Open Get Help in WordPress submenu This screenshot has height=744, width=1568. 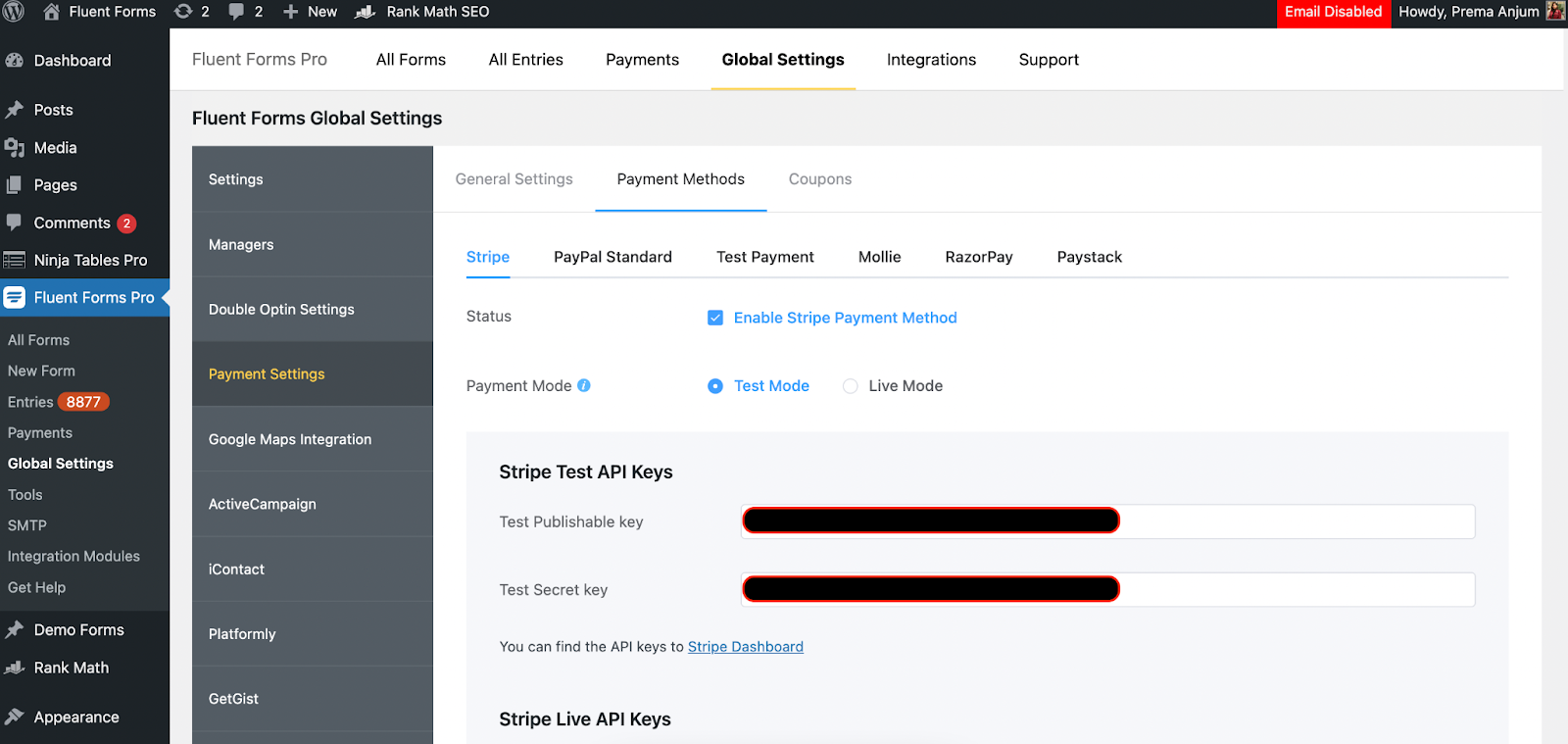[x=36, y=587]
